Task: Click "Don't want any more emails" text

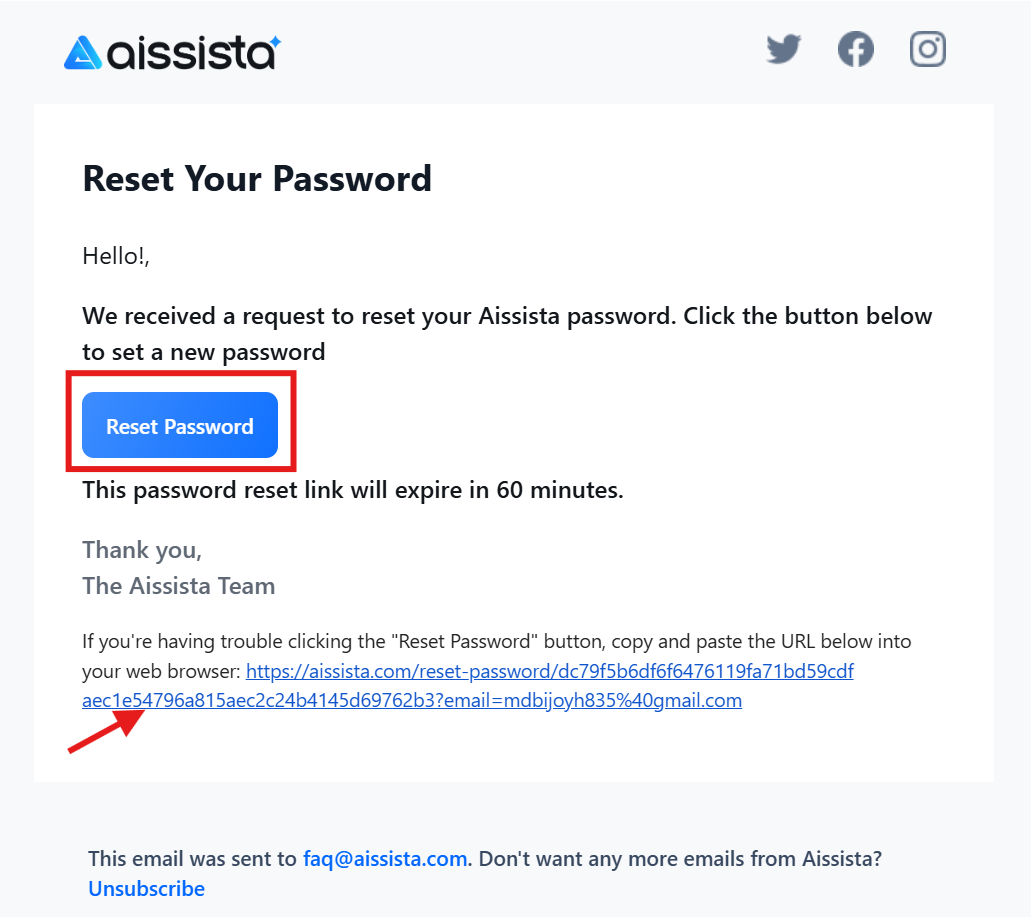Action: pos(680,858)
